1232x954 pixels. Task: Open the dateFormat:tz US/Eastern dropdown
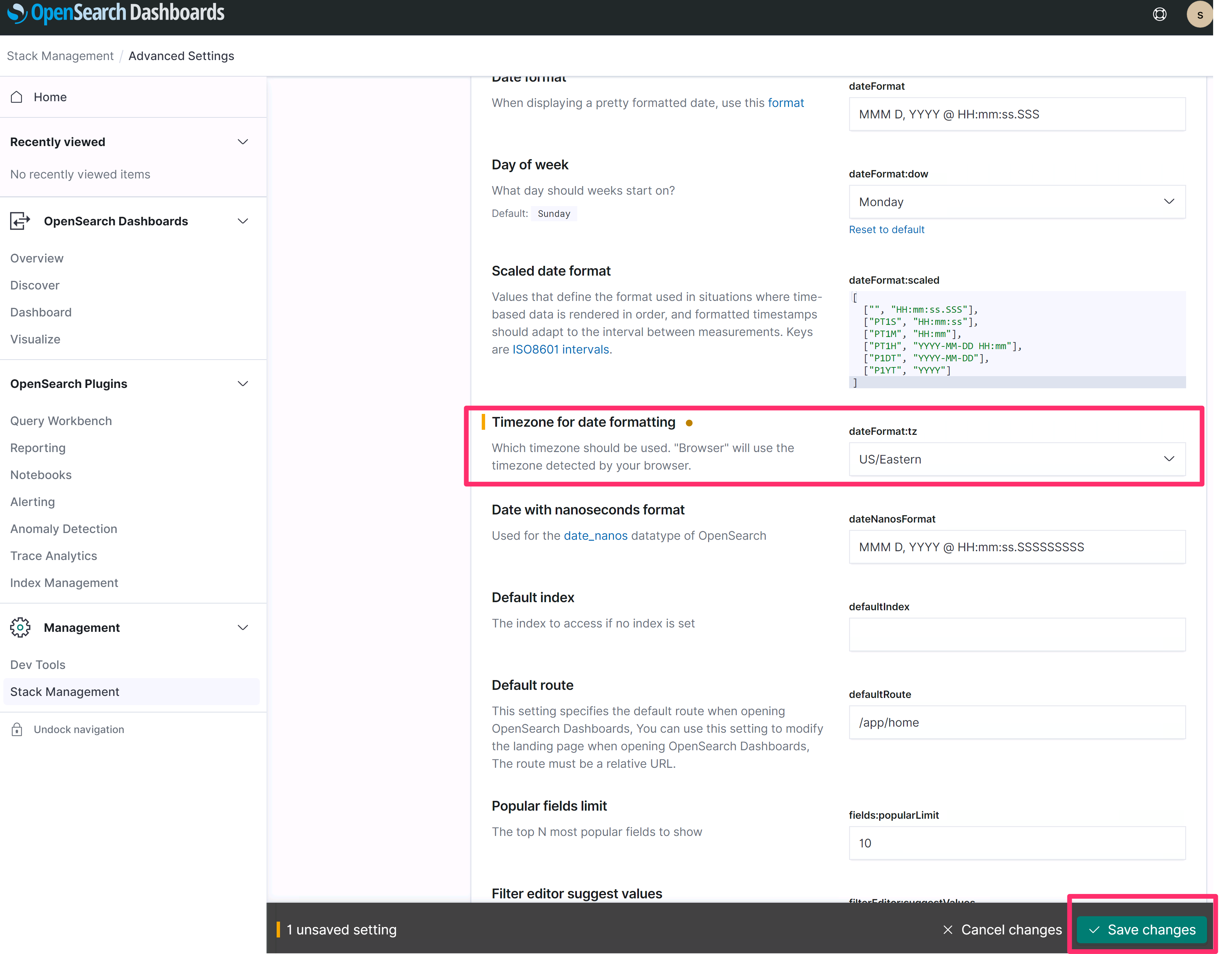[1016, 459]
